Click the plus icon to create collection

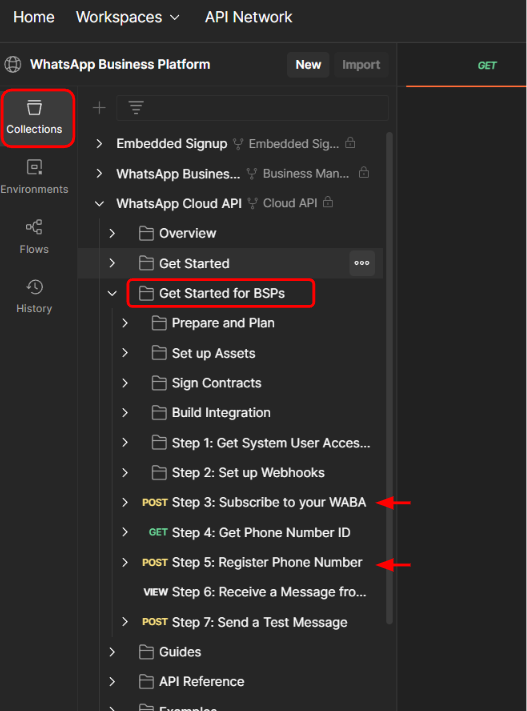(x=99, y=108)
